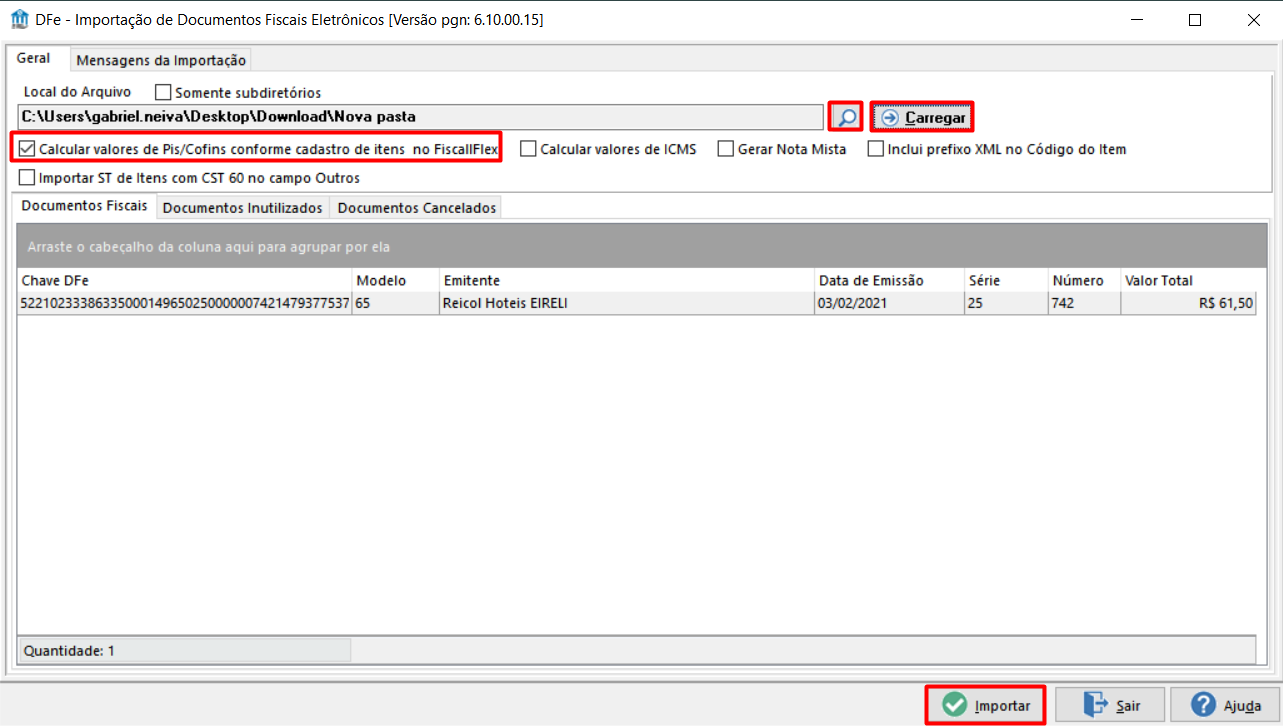This screenshot has height=727, width=1283.
Task: Sort by Série column header
Action: [x=1006, y=280]
